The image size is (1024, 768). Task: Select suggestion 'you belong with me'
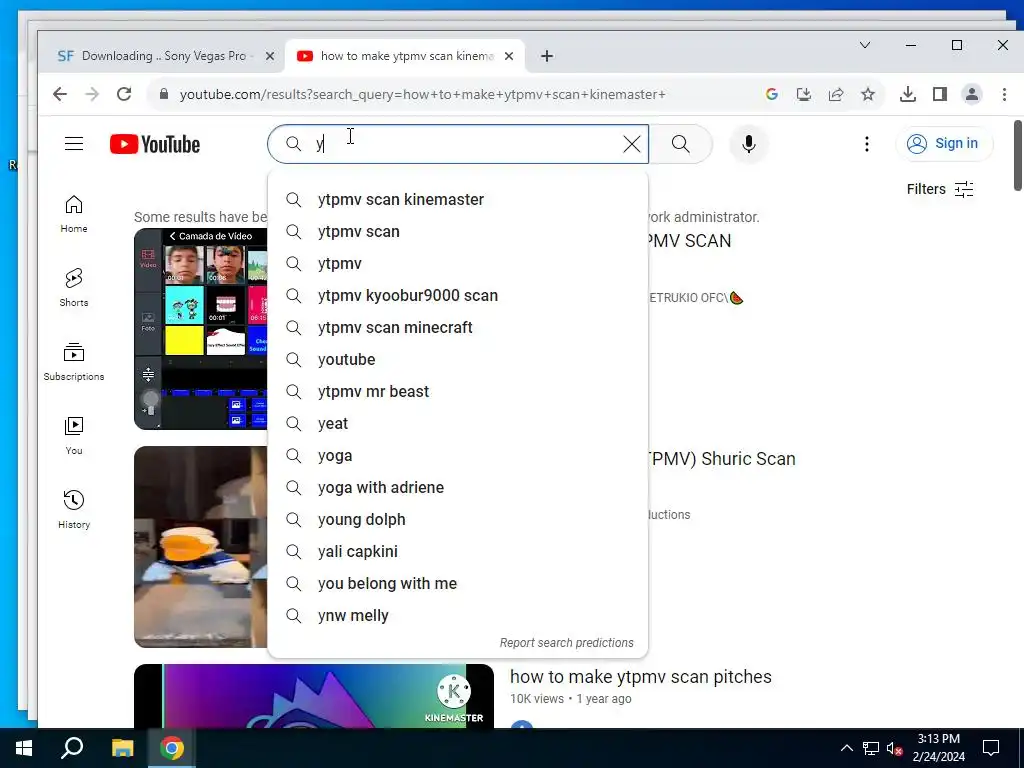(x=458, y=583)
